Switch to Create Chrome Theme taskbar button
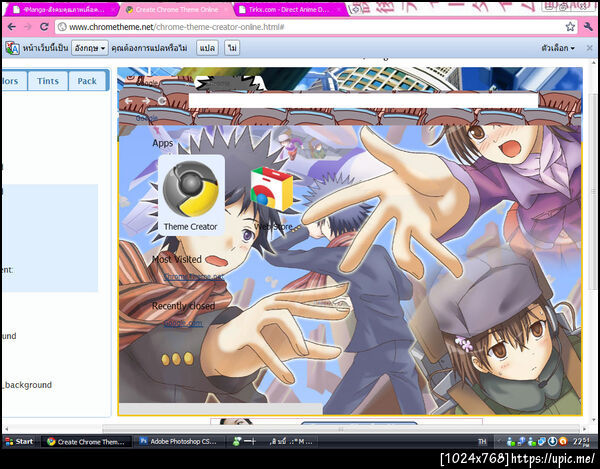This screenshot has width=600, height=469. pyautogui.click(x=86, y=441)
